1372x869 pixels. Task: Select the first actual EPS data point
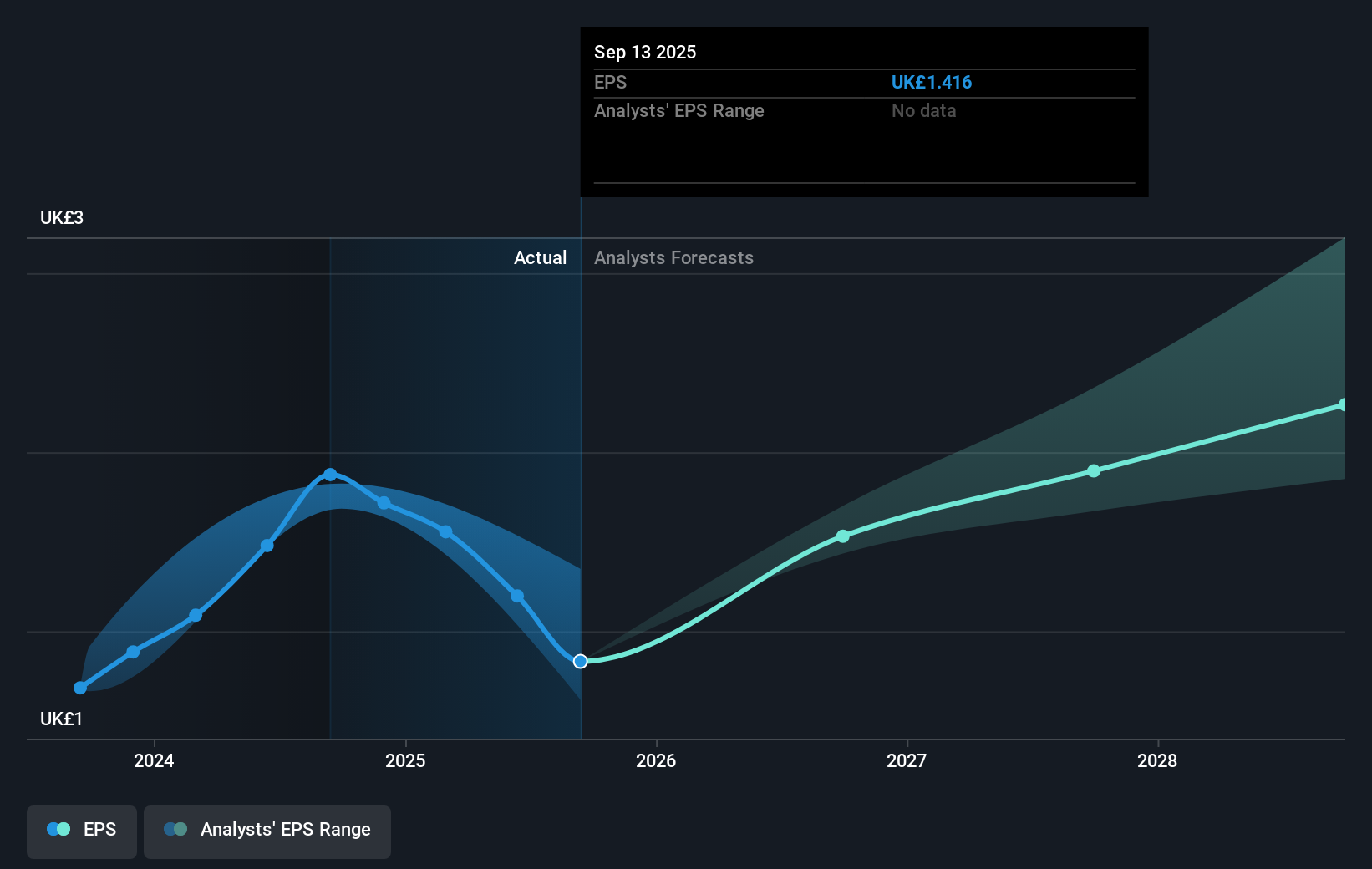79,688
